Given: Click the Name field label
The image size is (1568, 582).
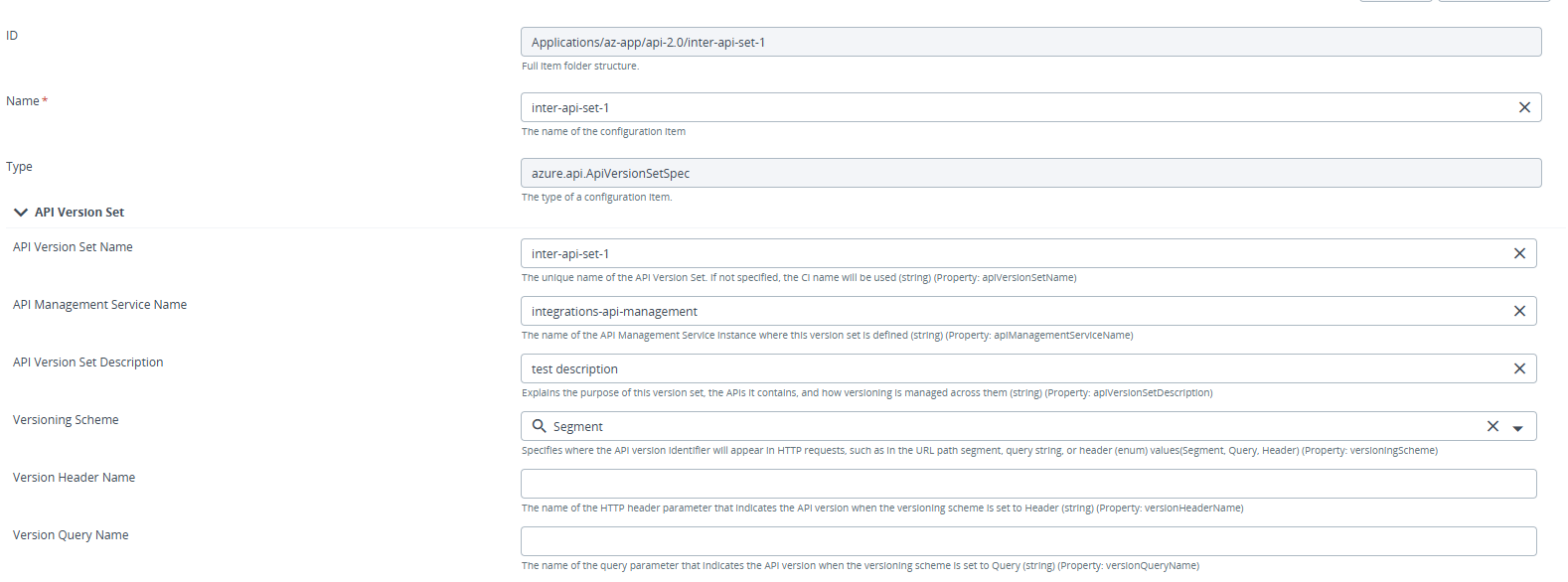Looking at the screenshot, I should [x=23, y=99].
